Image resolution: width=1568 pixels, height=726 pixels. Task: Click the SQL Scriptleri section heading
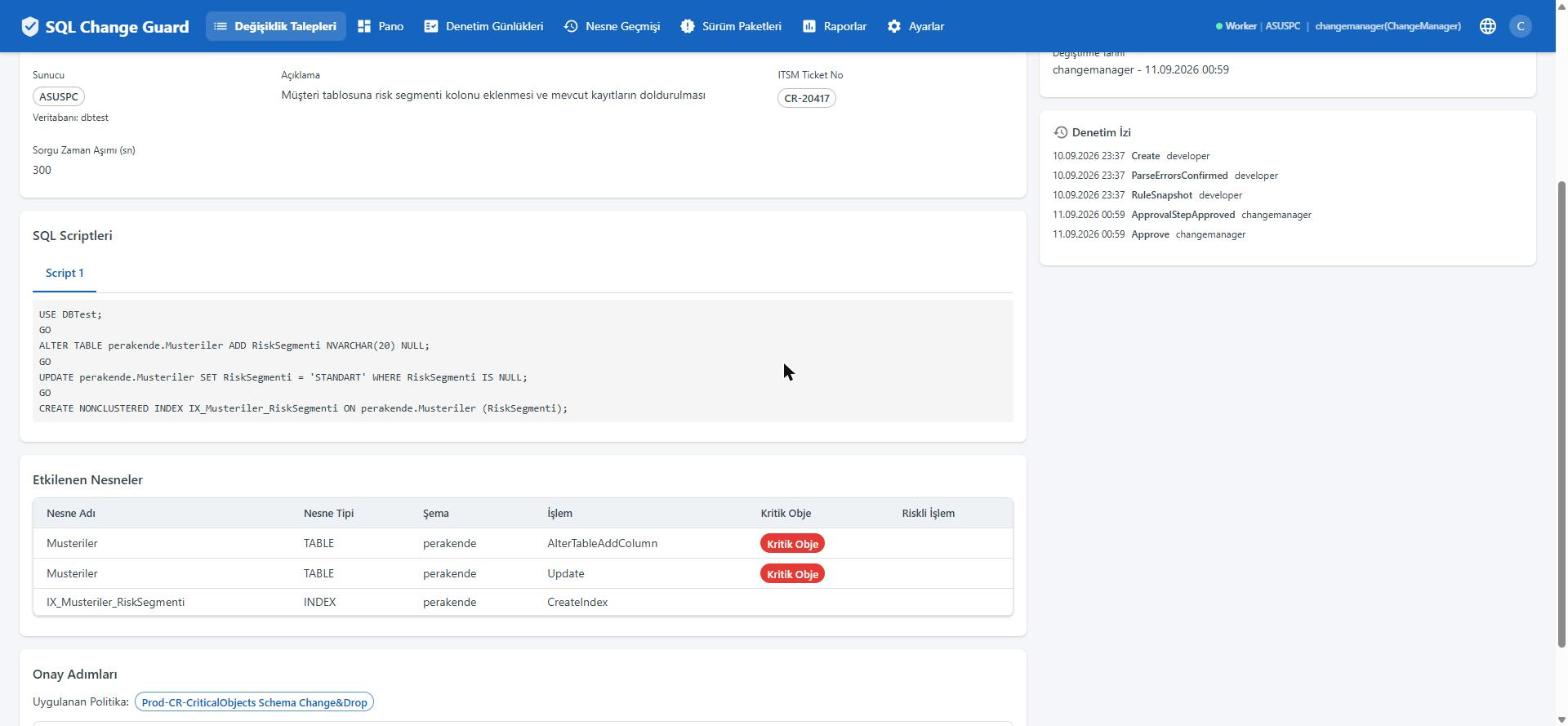(72, 236)
